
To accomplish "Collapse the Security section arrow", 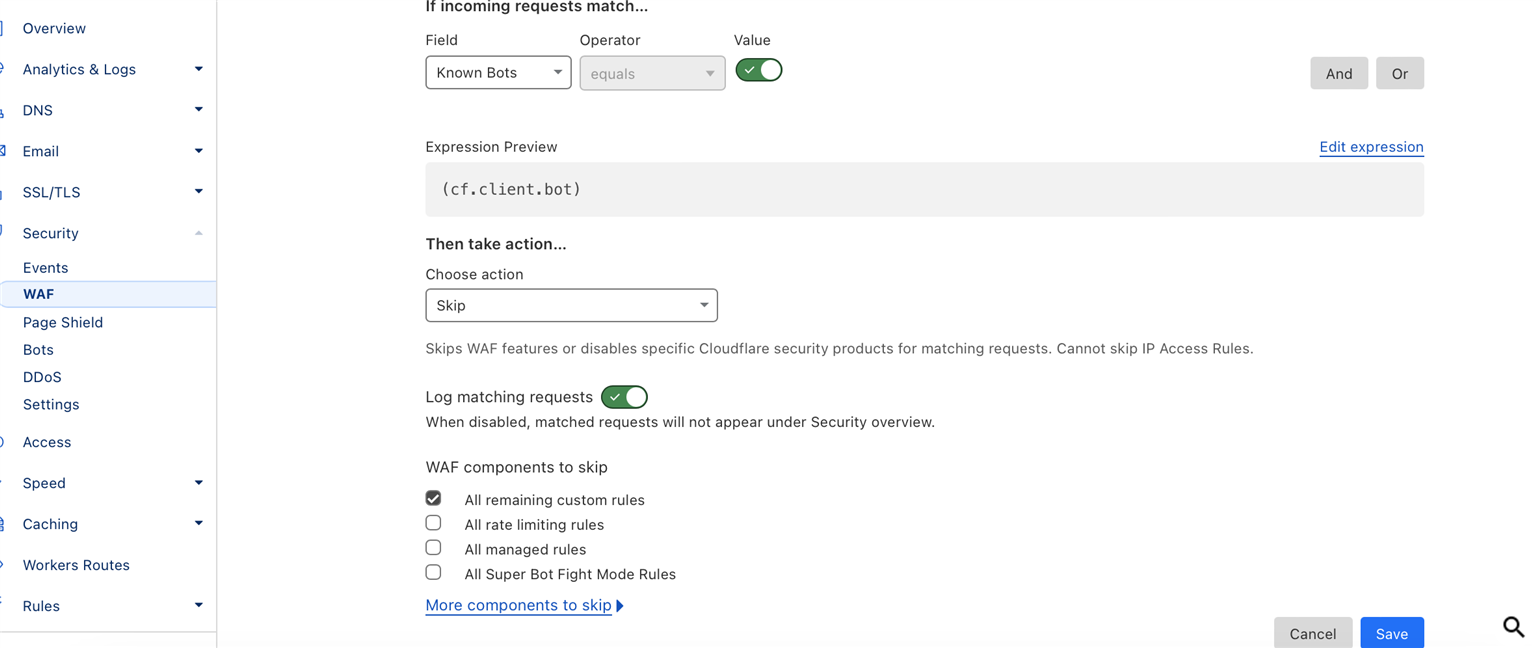I will [x=198, y=233].
